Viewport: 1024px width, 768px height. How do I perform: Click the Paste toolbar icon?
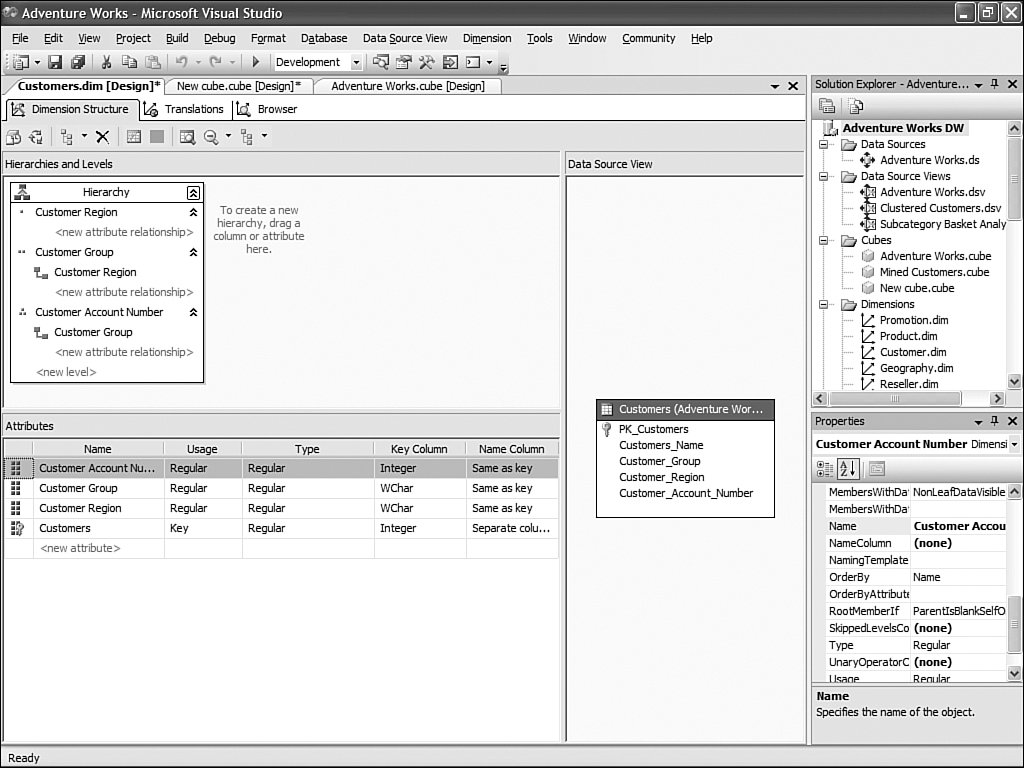[152, 62]
